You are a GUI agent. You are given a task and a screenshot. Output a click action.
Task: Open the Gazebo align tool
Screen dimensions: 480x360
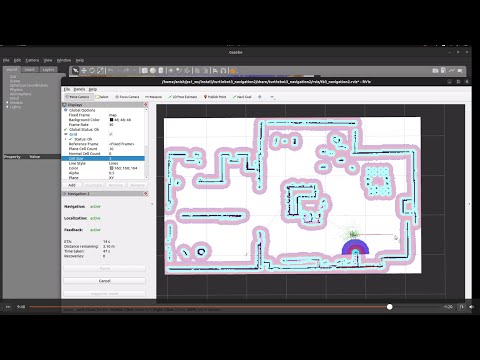point(215,70)
